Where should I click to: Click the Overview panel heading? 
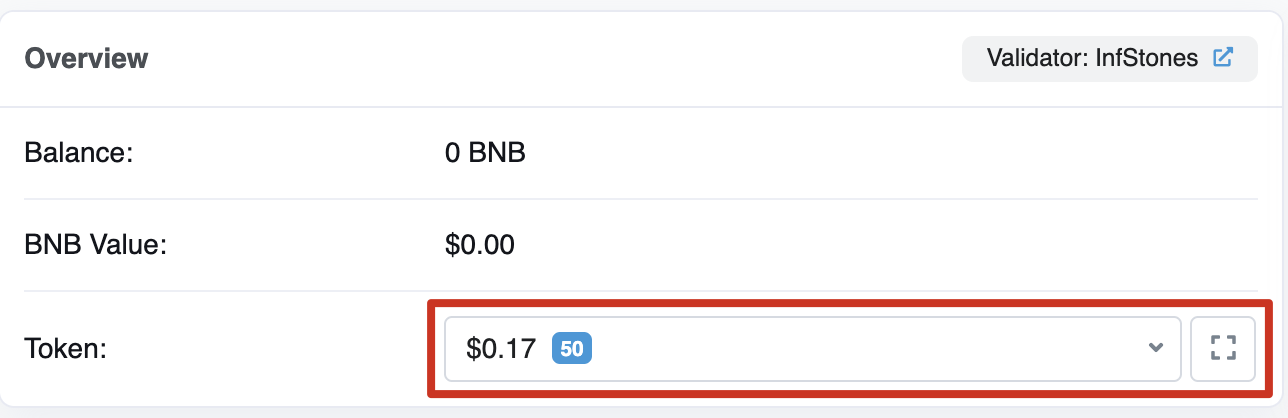point(86,58)
